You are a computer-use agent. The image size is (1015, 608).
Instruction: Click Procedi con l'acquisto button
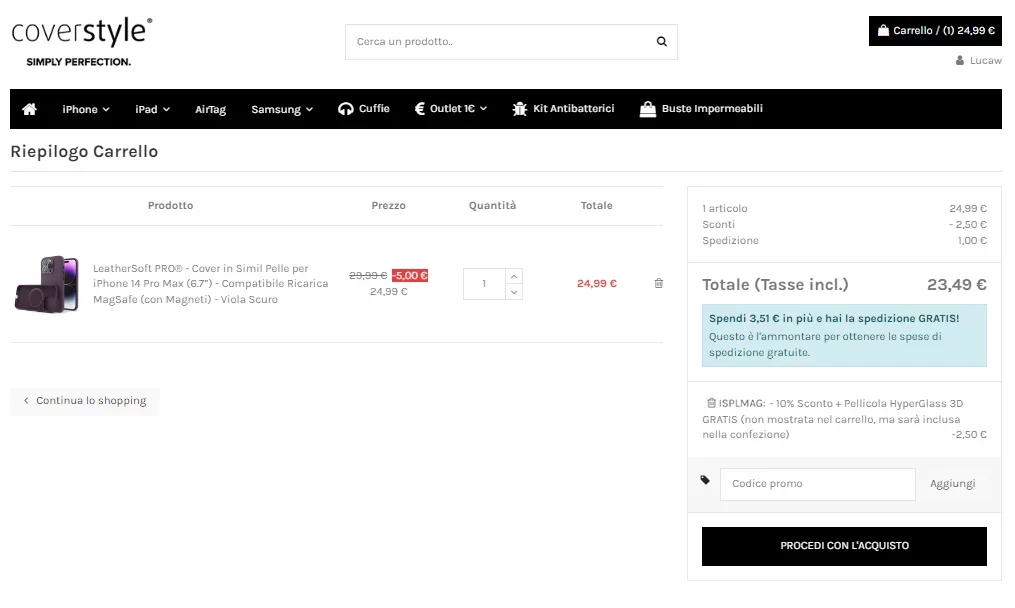point(844,546)
